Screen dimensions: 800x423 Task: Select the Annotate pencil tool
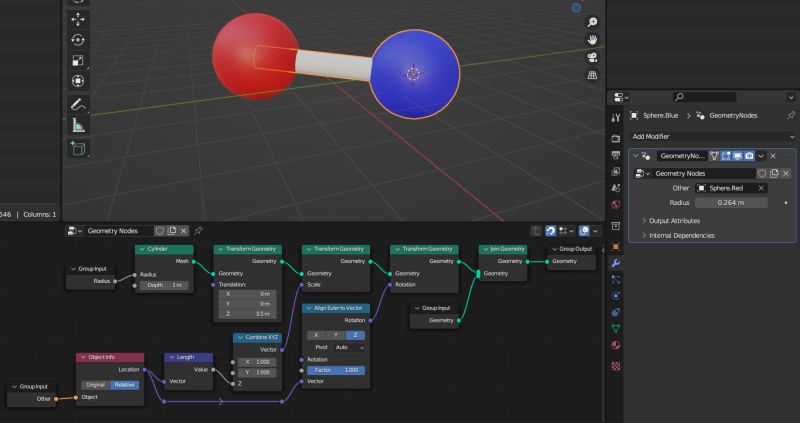pos(78,105)
